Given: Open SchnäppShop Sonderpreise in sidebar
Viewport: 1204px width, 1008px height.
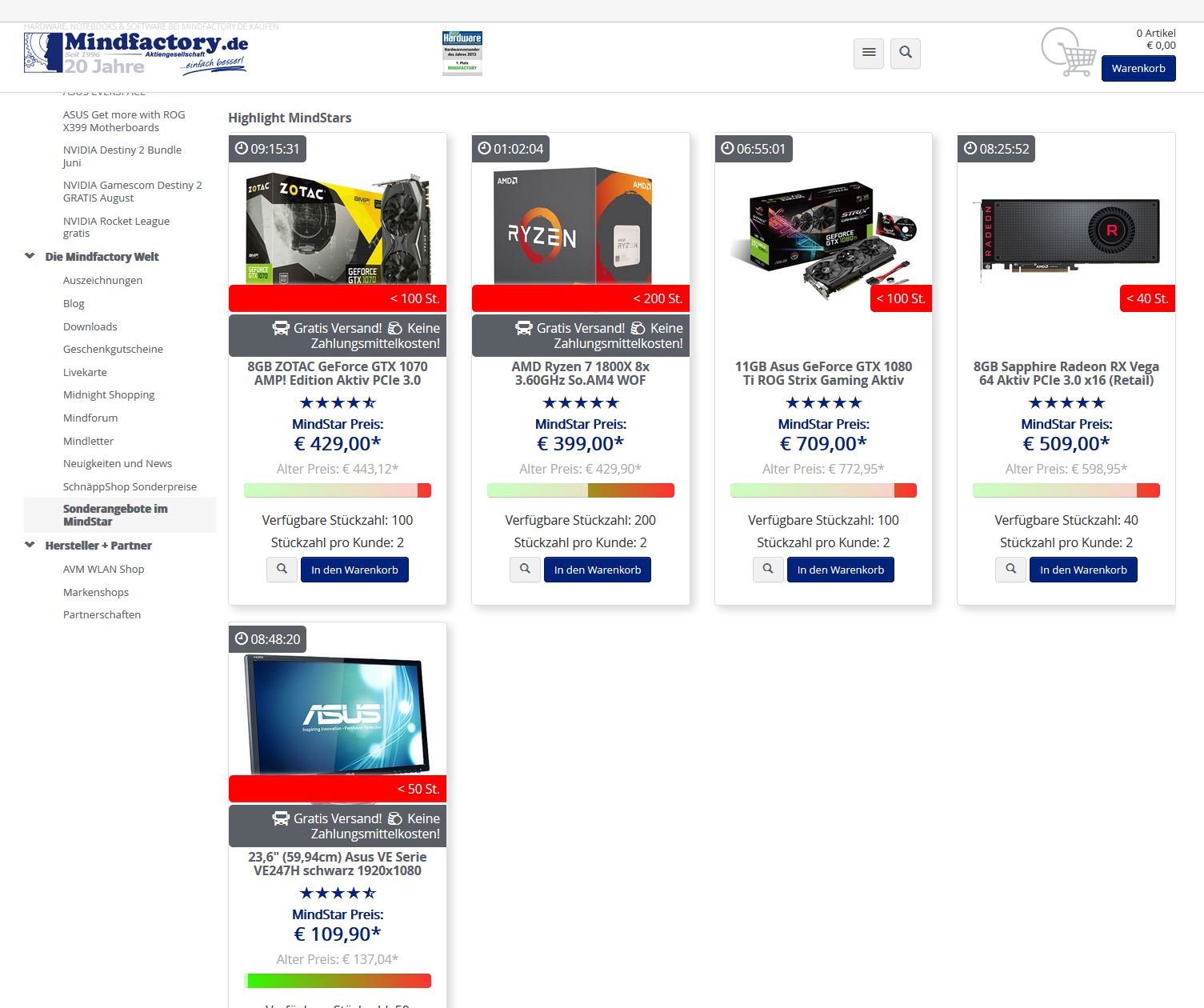Looking at the screenshot, I should (130, 486).
